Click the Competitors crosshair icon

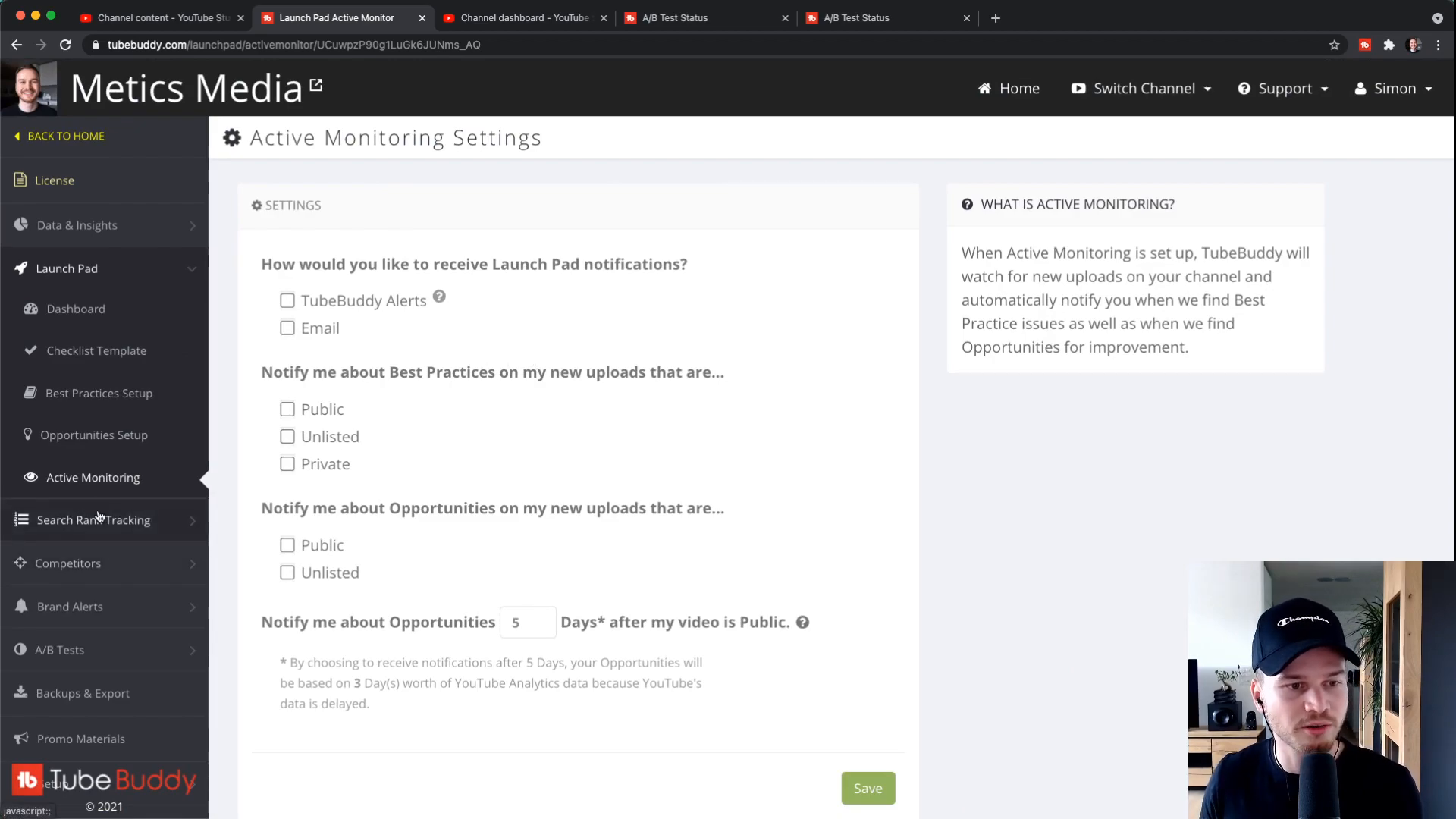20,563
